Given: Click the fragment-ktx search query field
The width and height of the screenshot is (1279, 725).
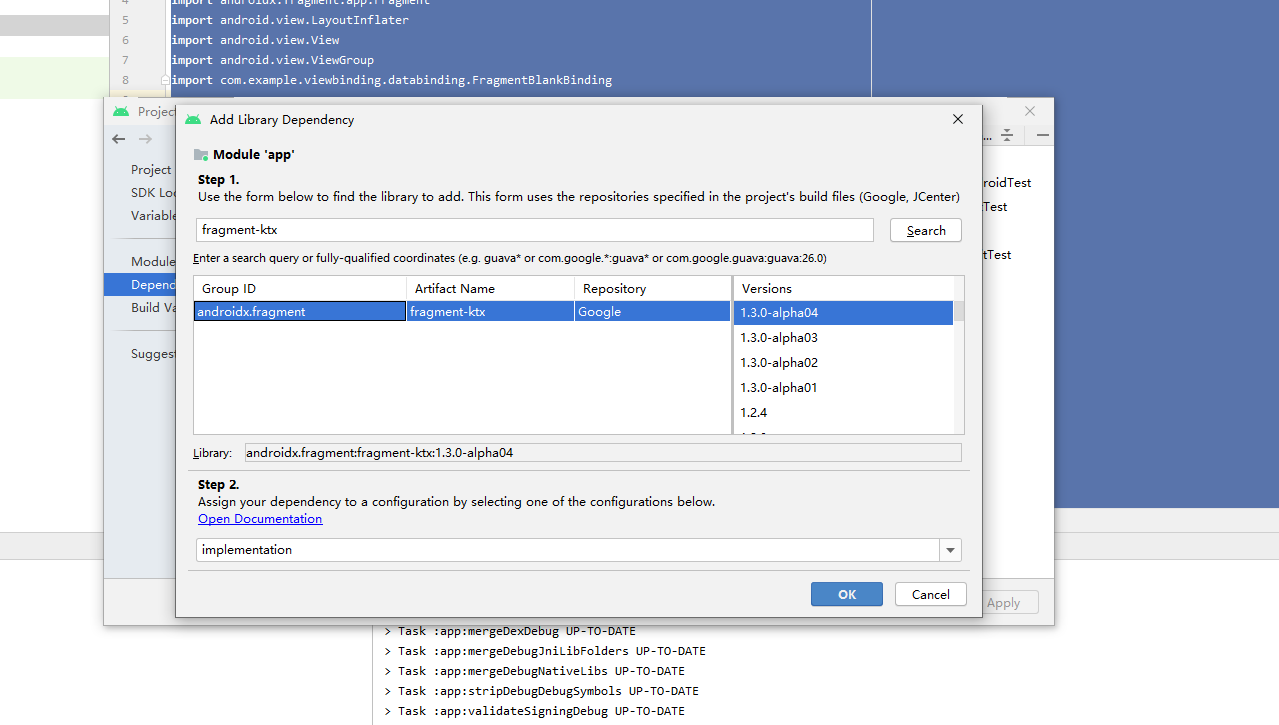Looking at the screenshot, I should coord(535,230).
